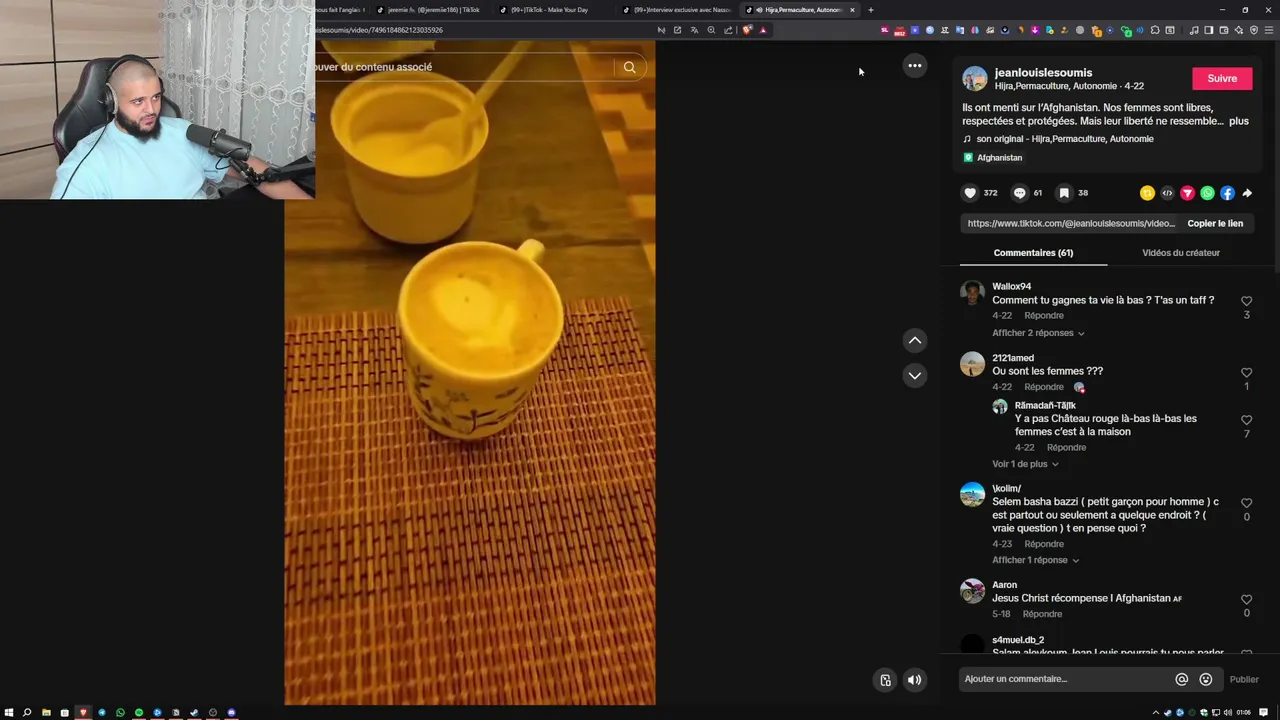Screen dimensions: 1280x720
Task: Show hidden system tray icons
Action: pos(1155,713)
